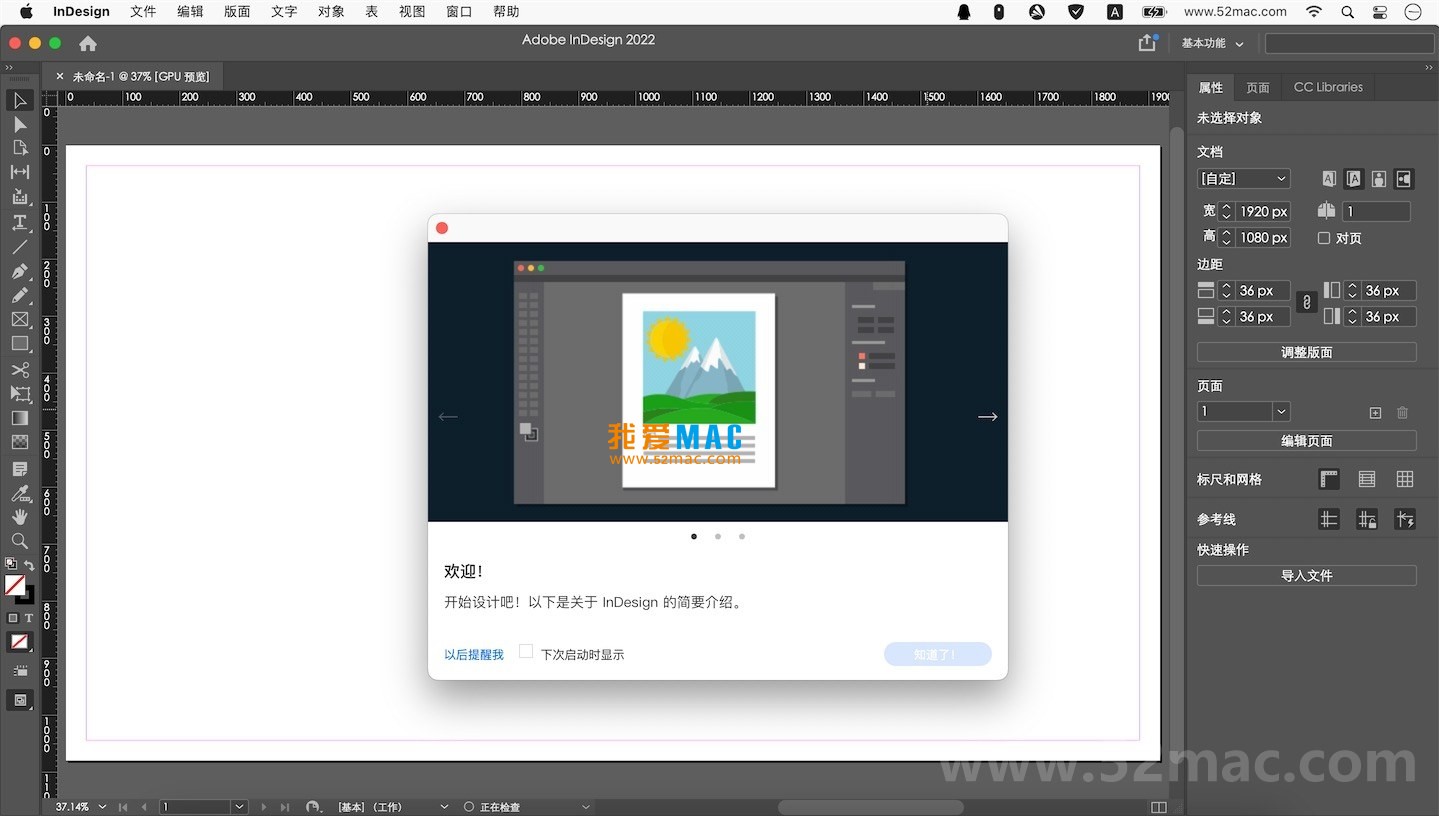1439x816 pixels.
Task: Select the Rectangle Frame tool
Action: [x=20, y=320]
